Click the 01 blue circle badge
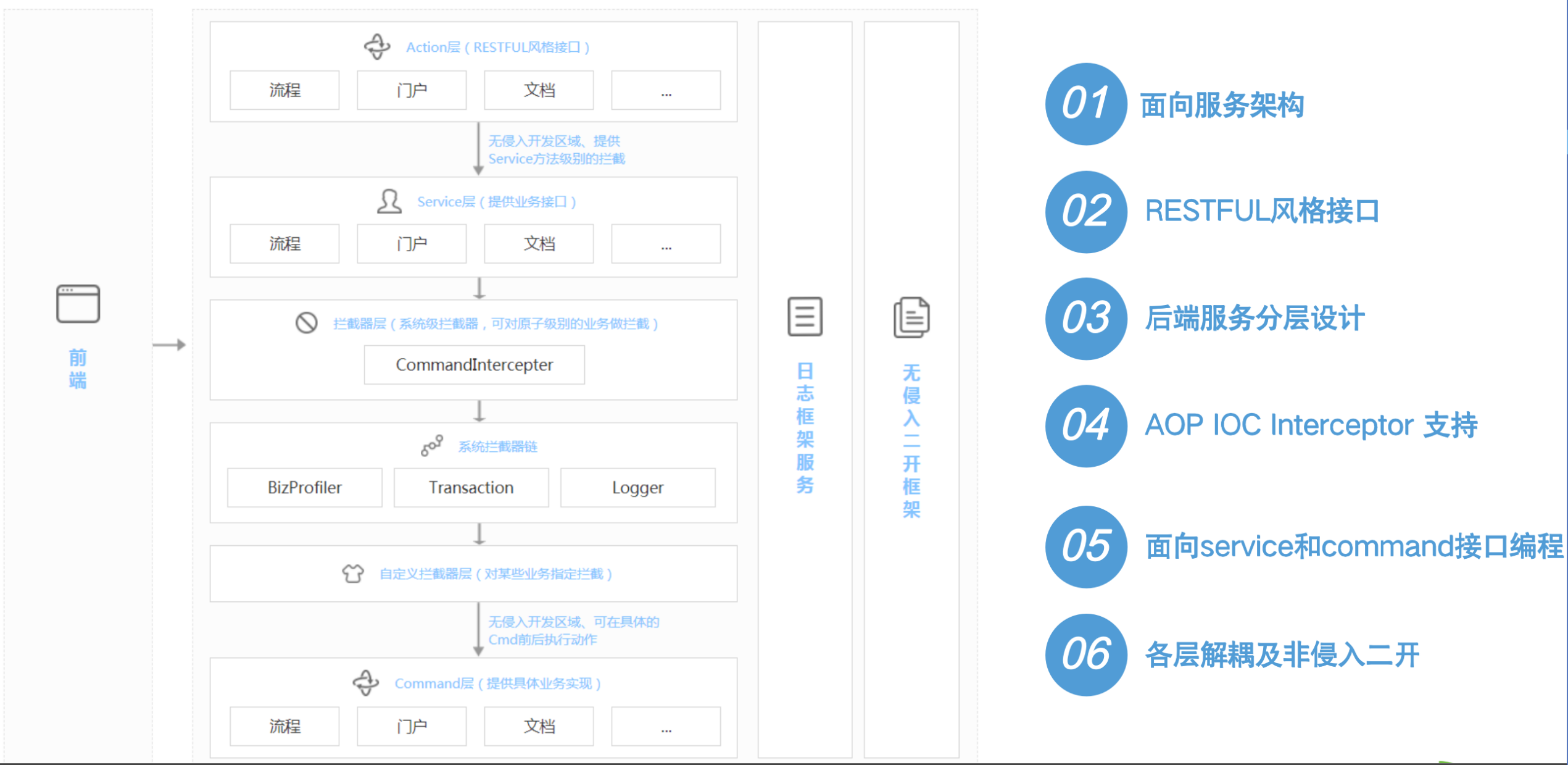This screenshot has width=1568, height=765. pos(1085,104)
